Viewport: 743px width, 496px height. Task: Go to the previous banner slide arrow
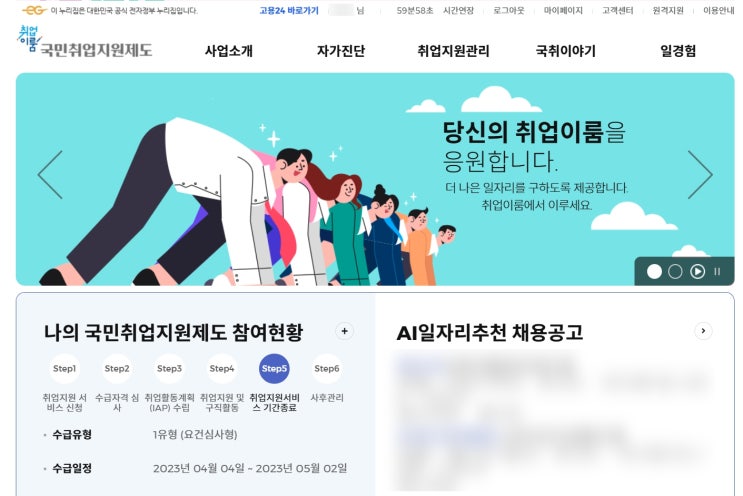(50, 175)
